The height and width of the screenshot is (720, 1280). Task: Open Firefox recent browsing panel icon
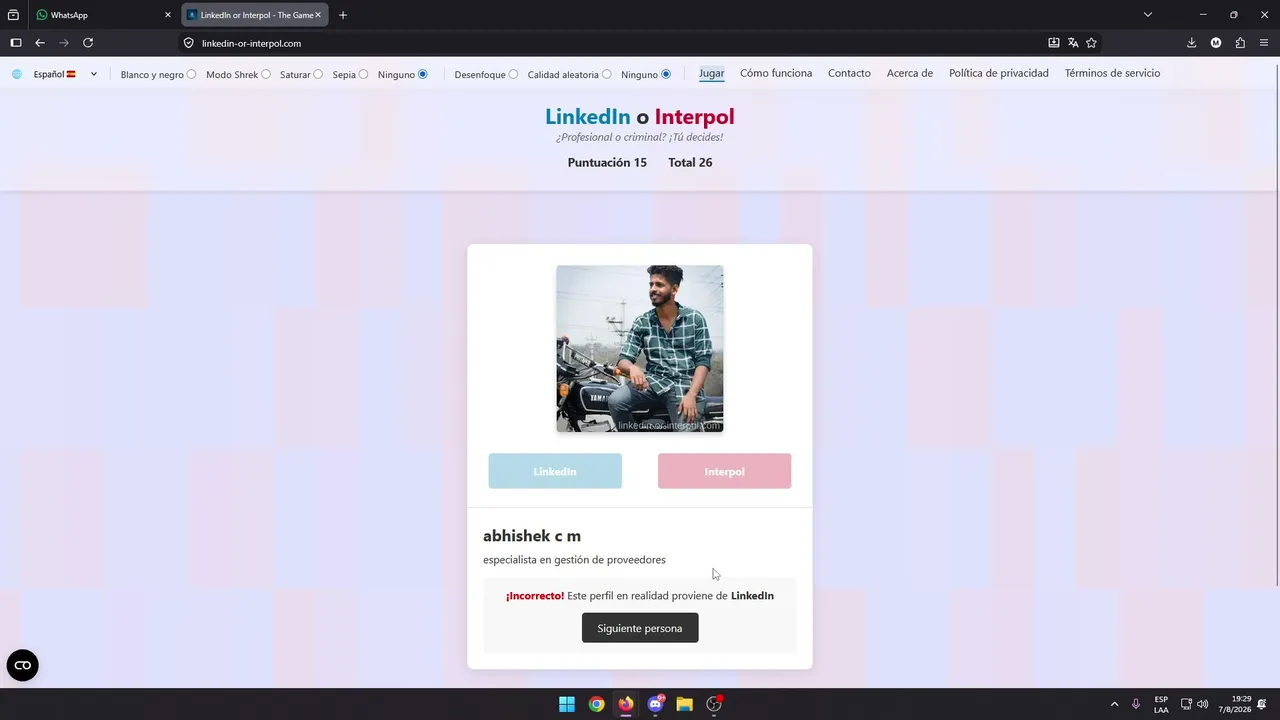[13, 15]
